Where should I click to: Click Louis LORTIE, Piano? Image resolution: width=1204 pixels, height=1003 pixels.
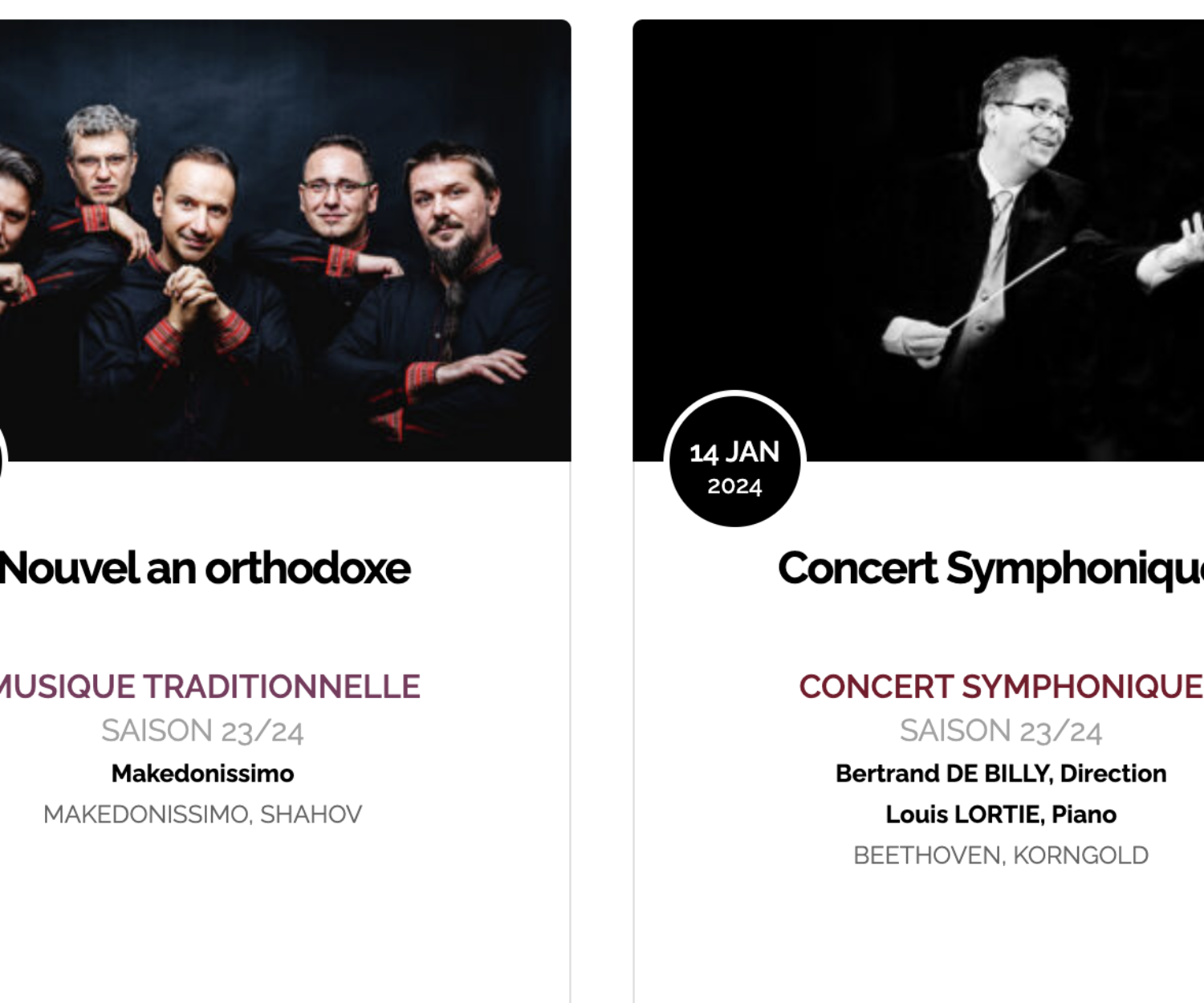pyautogui.click(x=1000, y=814)
